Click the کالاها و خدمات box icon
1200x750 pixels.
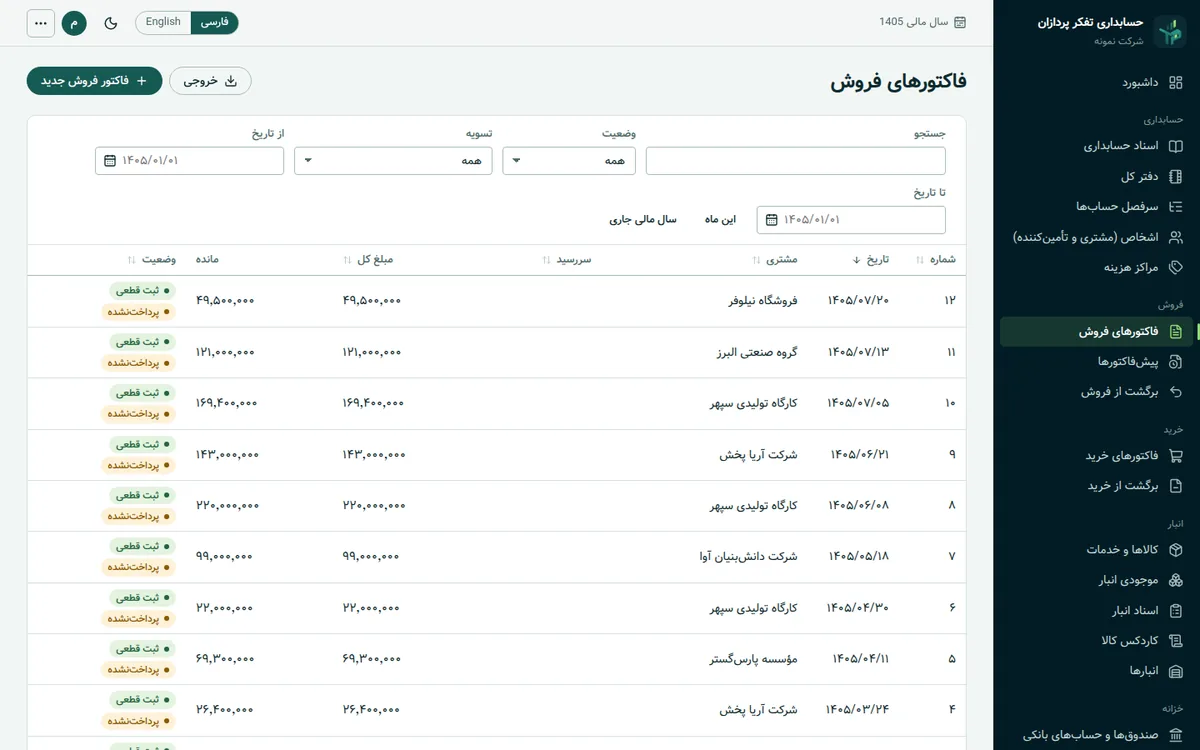point(1175,549)
